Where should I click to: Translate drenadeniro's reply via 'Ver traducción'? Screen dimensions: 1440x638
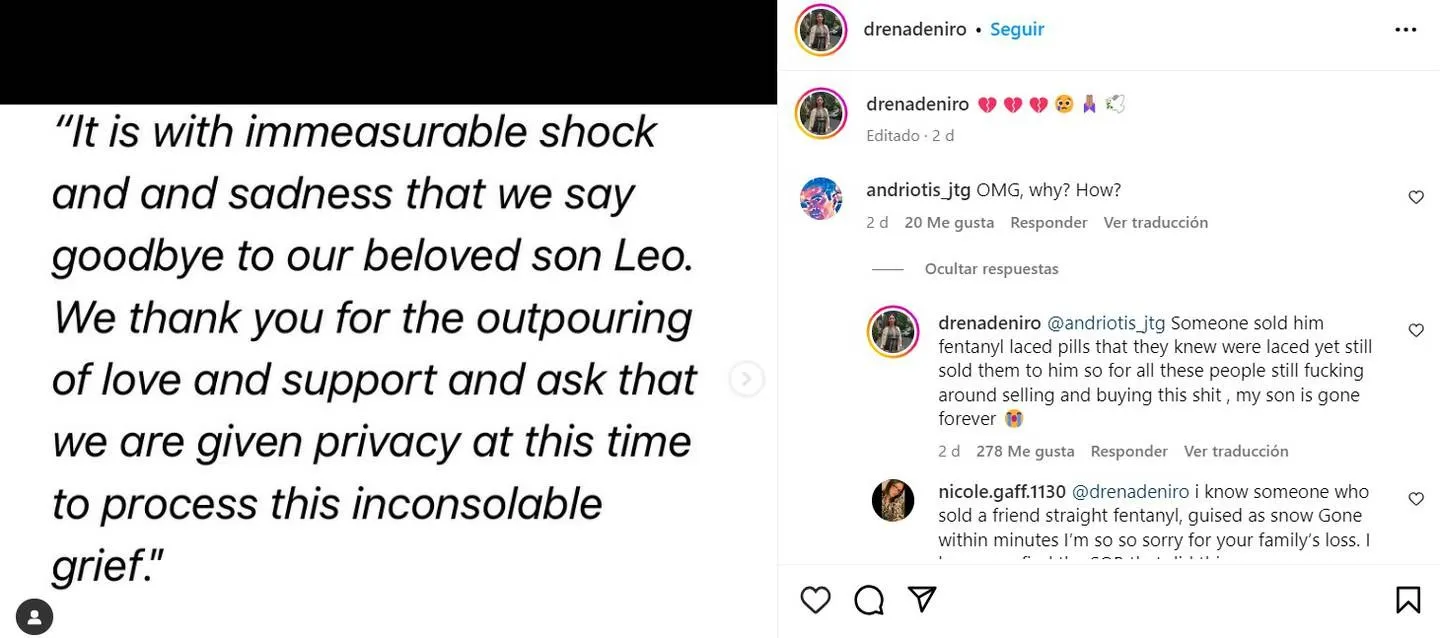pyautogui.click(x=1236, y=450)
